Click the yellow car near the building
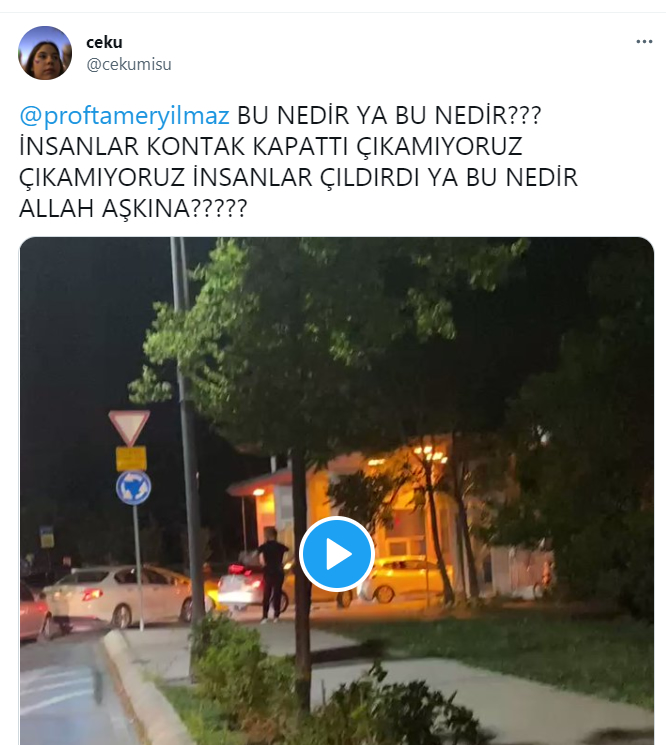Viewport: 666px width, 745px height. (404, 579)
